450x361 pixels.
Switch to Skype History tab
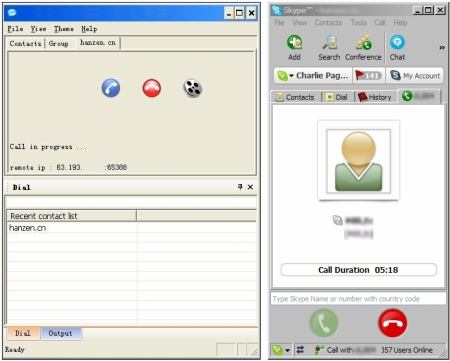[375, 97]
